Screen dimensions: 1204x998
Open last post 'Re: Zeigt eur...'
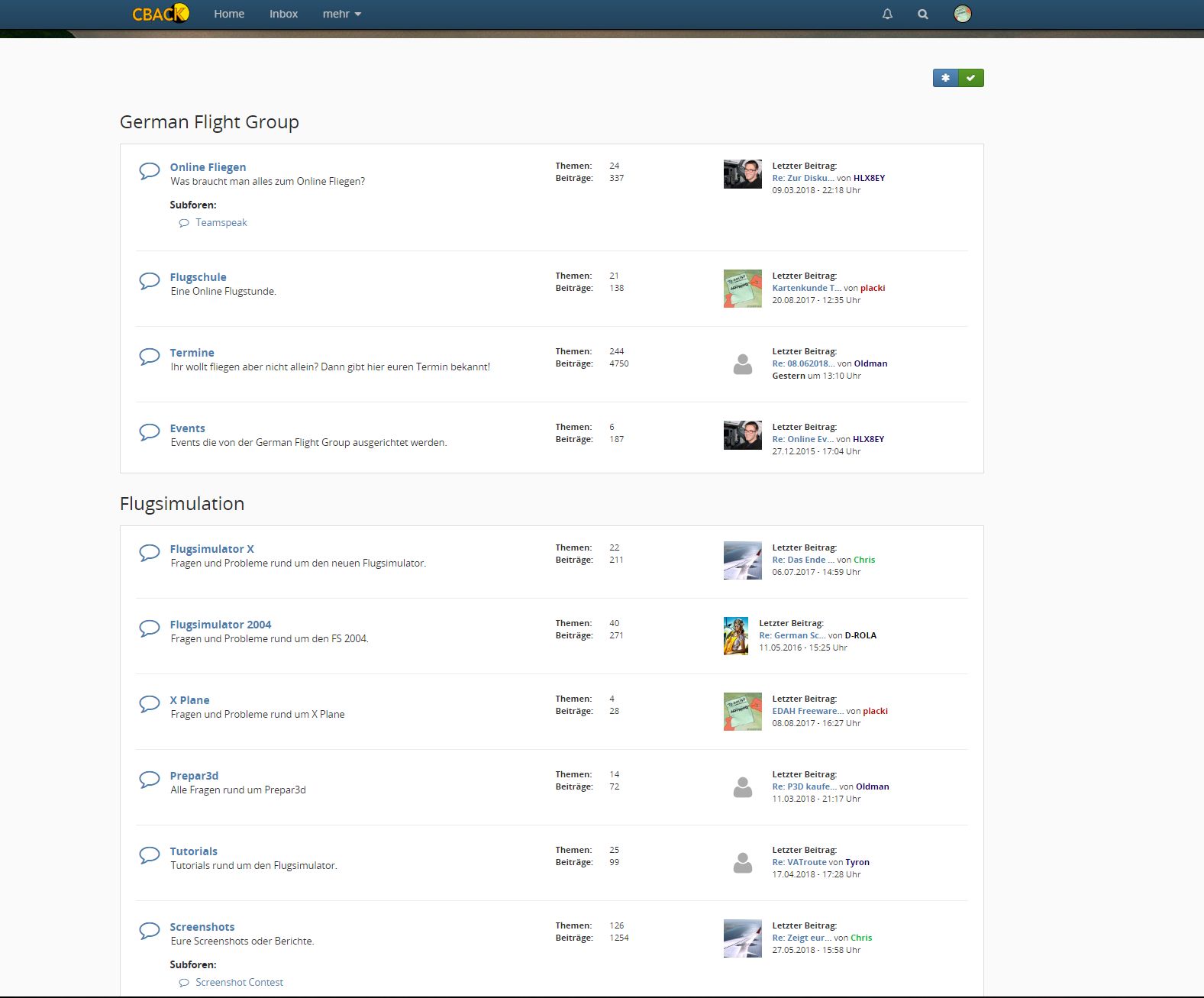click(802, 938)
